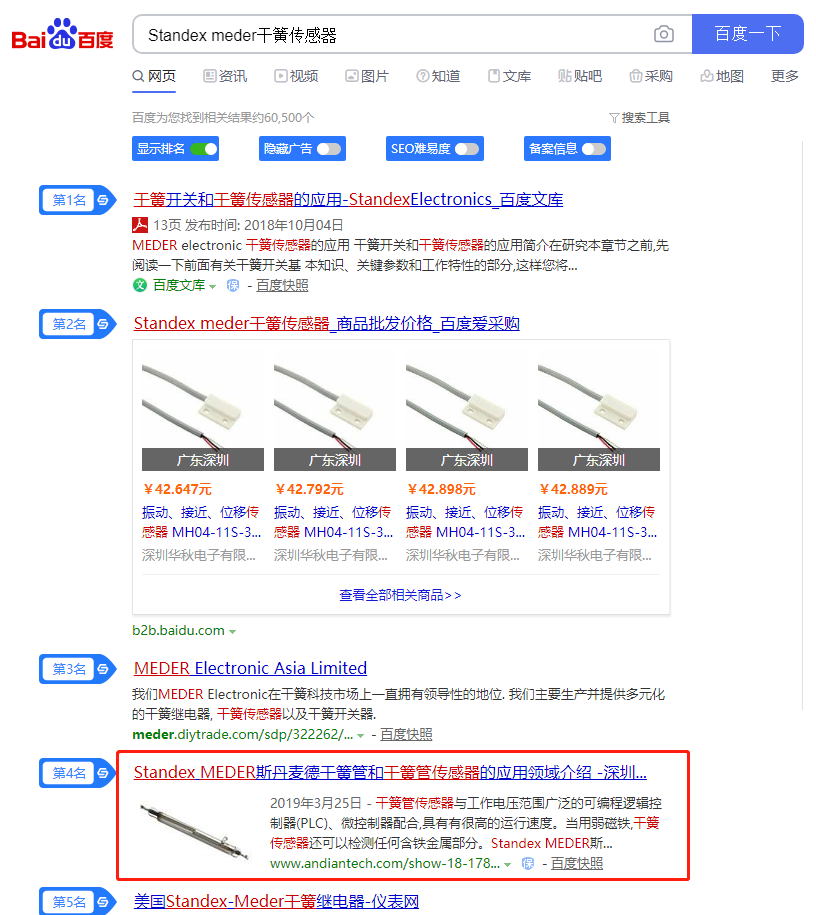Toggle 显示排名 switch
816x915 pixels.
coord(204,149)
